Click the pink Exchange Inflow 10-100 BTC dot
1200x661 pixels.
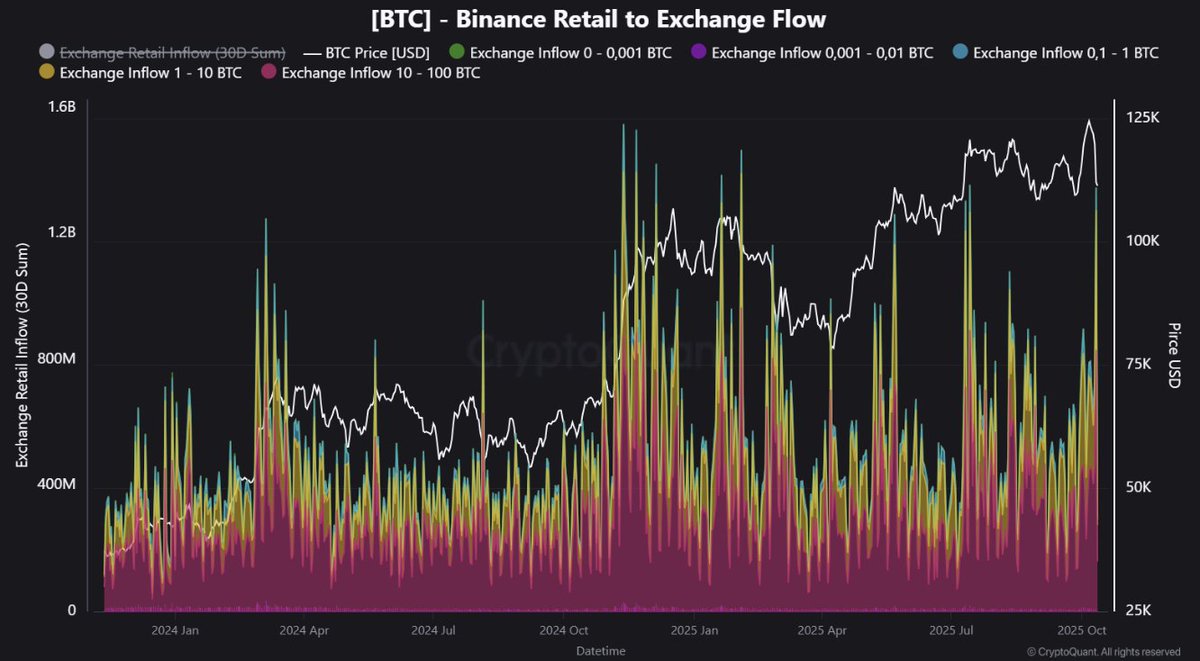coord(267,73)
